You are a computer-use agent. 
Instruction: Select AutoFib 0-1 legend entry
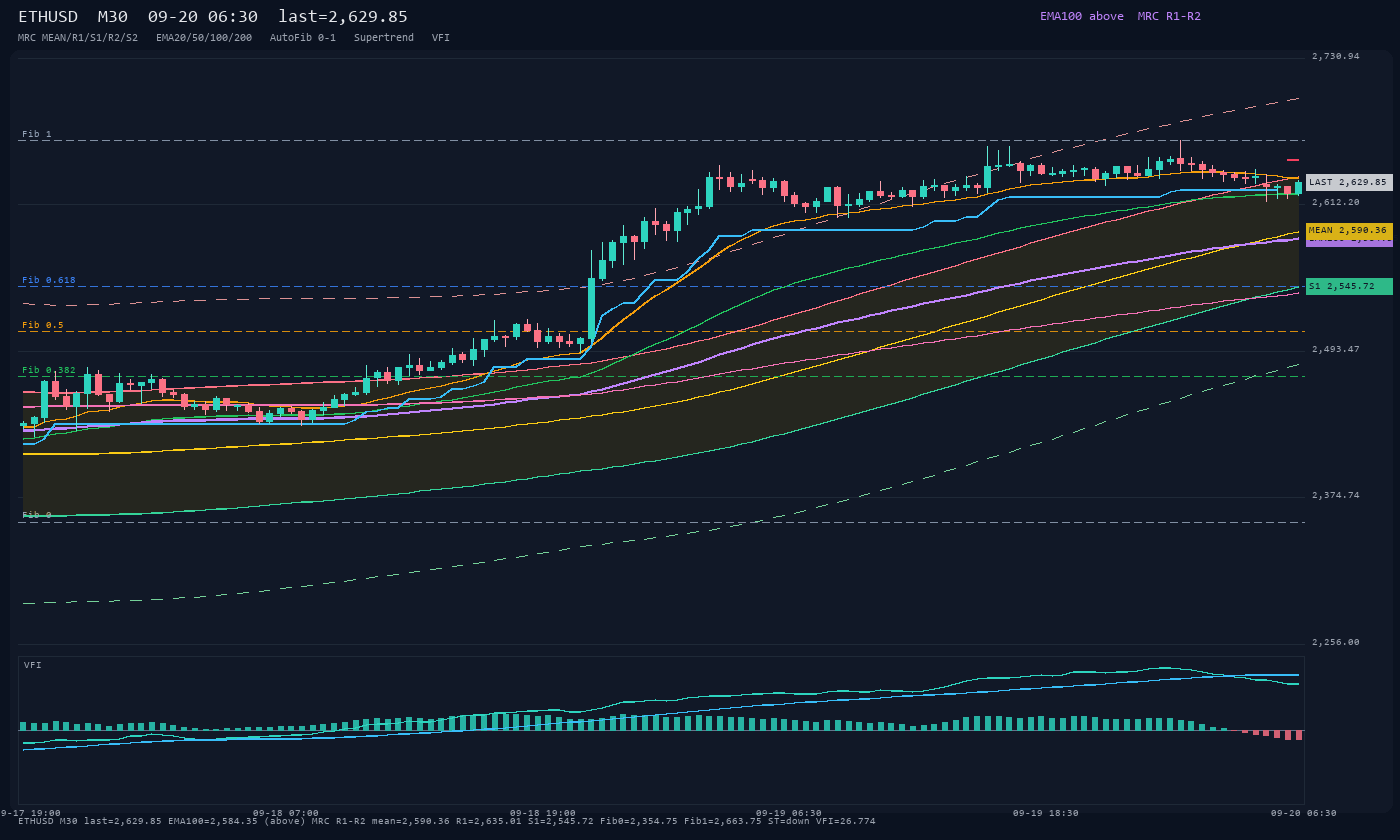tap(303, 37)
